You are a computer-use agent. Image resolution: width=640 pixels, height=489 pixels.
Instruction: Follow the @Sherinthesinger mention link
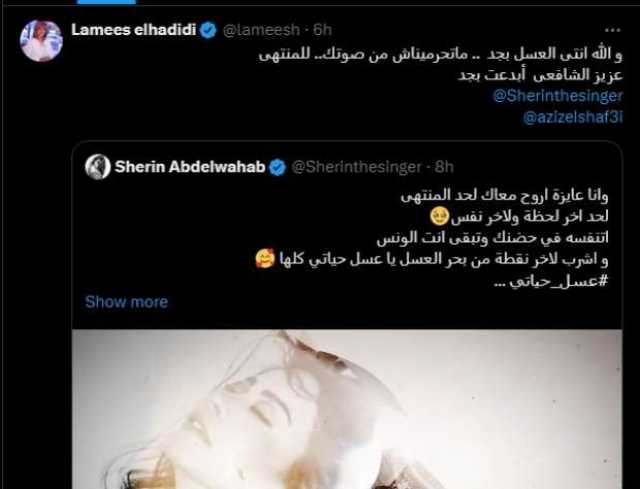(558, 96)
